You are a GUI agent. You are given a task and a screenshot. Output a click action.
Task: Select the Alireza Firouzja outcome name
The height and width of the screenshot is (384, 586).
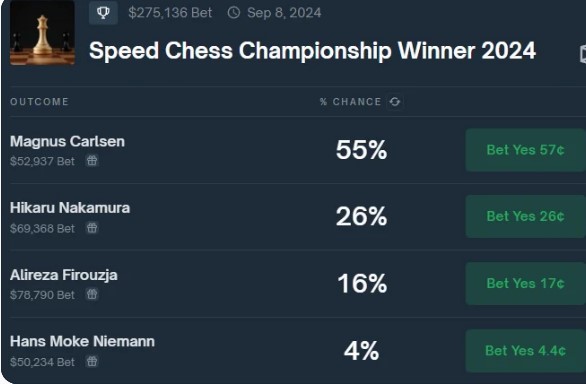[64, 275]
